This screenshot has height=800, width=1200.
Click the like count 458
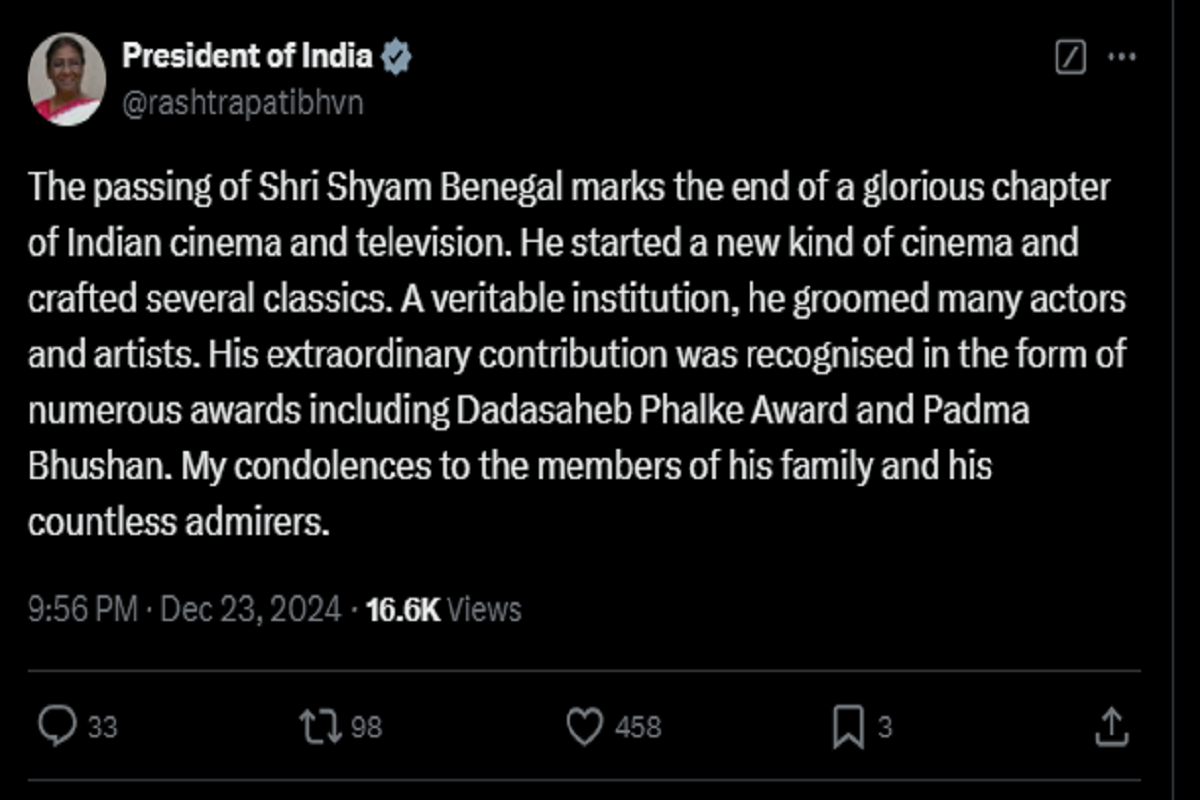click(x=638, y=728)
